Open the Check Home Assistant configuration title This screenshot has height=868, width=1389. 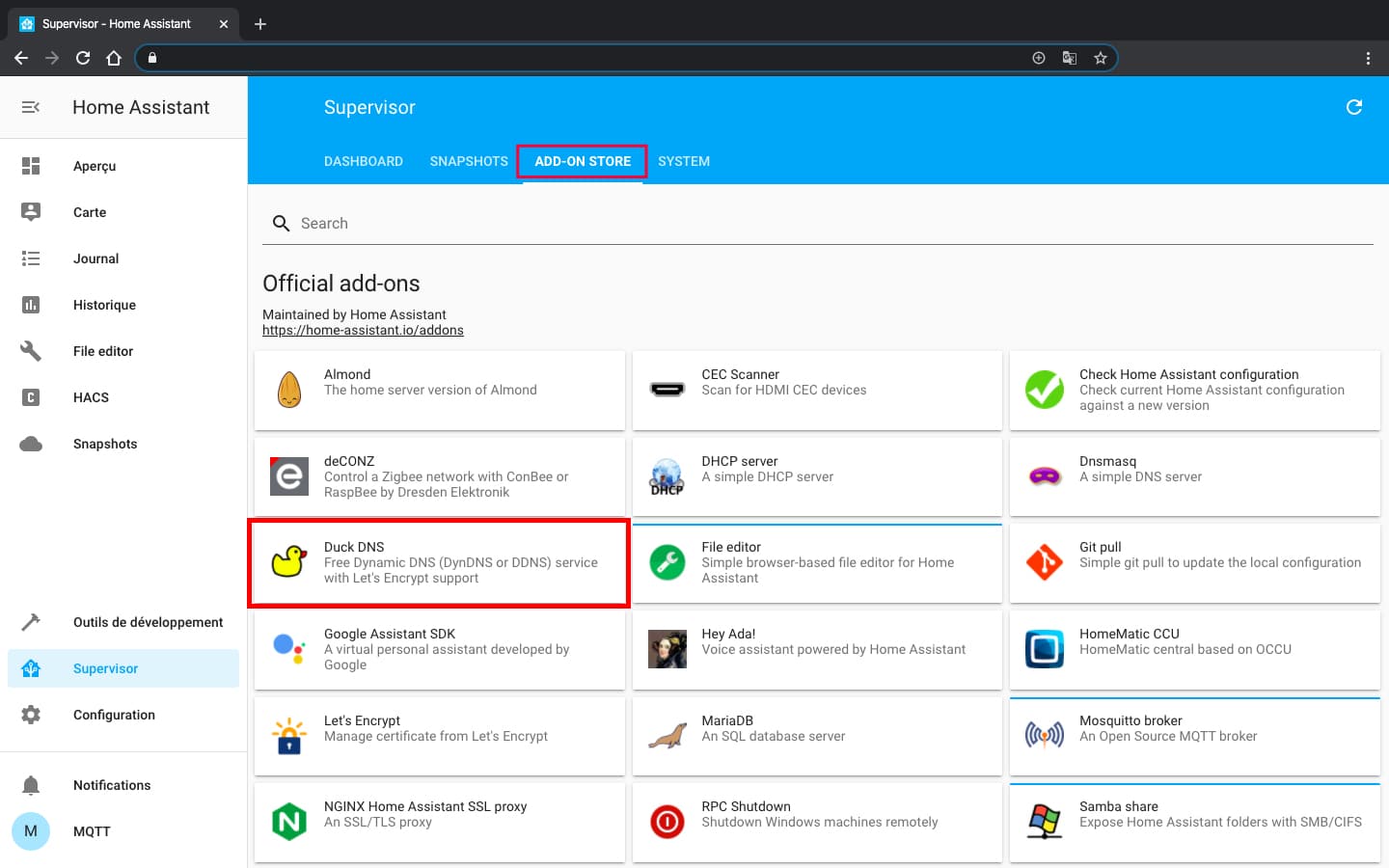click(1189, 374)
